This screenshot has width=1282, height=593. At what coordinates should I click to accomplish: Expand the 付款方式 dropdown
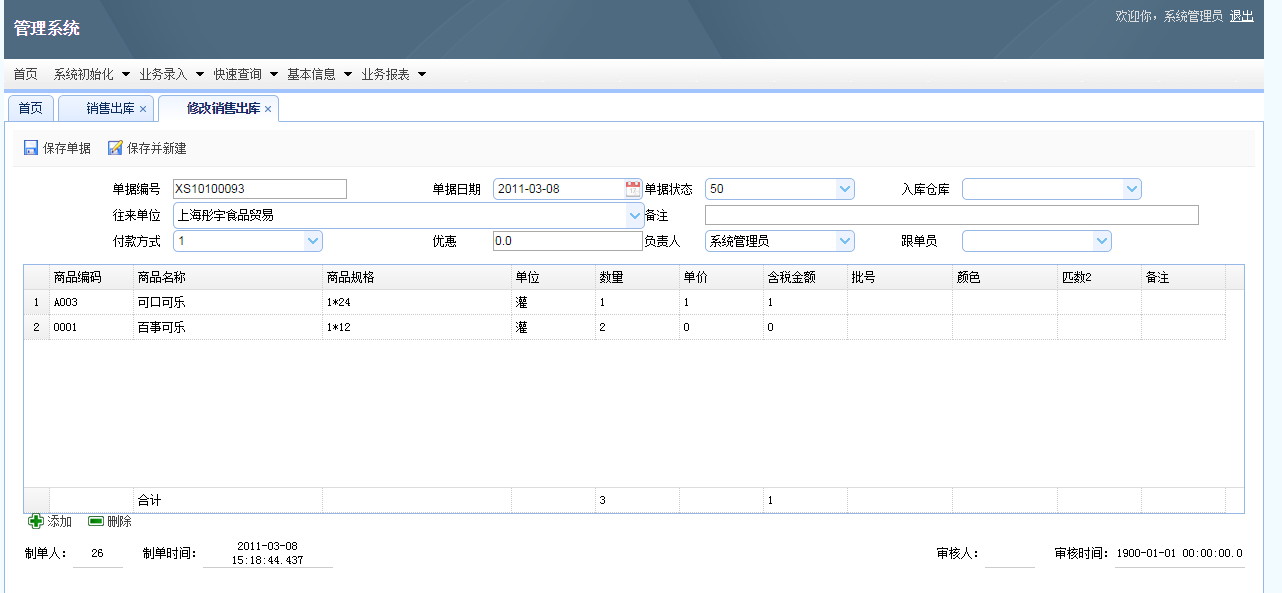(x=313, y=241)
